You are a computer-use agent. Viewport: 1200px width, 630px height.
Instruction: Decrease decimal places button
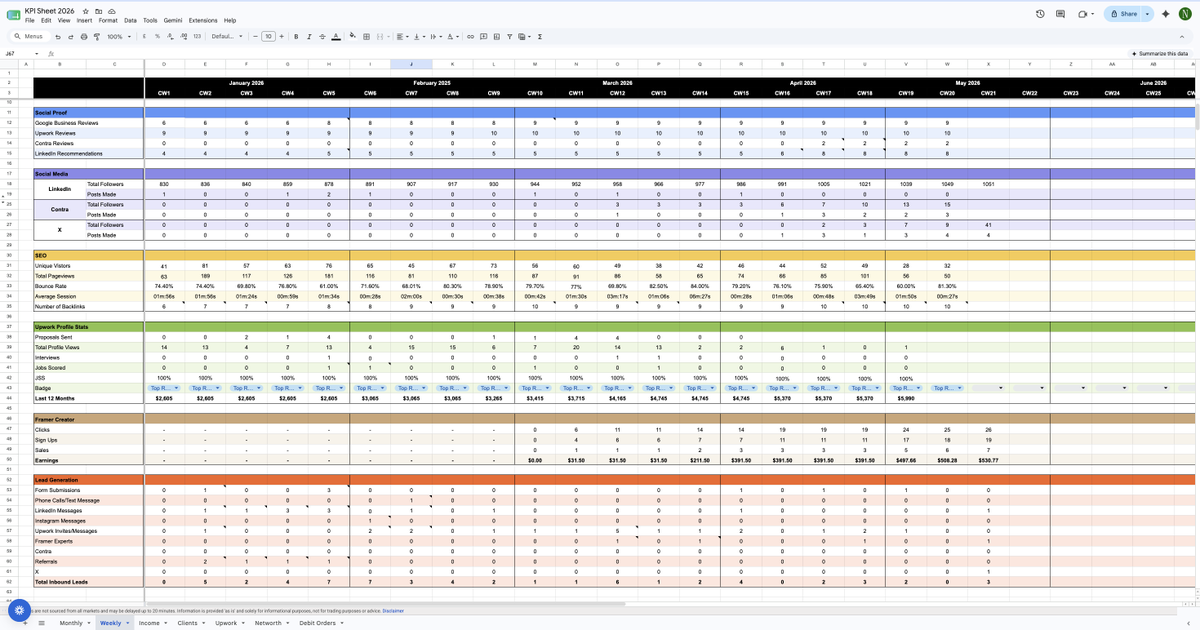click(x=171, y=36)
